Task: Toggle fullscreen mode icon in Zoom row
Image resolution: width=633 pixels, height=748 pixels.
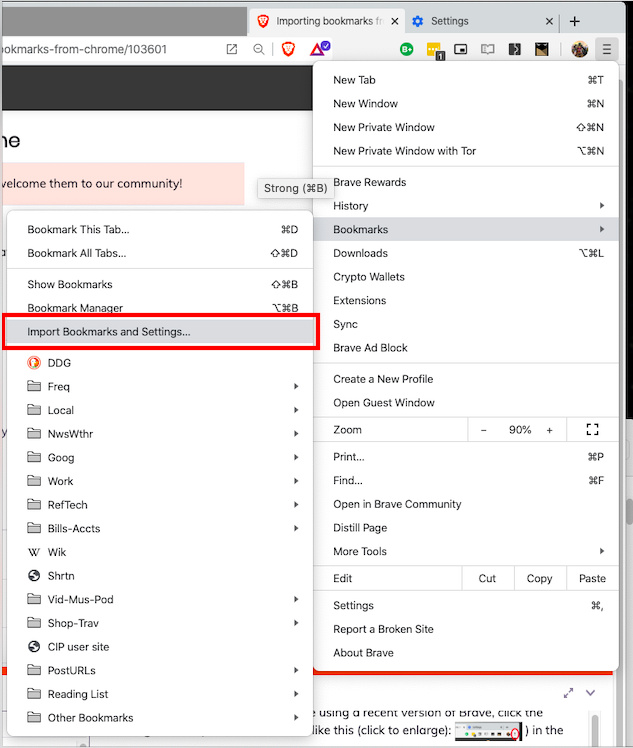Action: [x=592, y=429]
